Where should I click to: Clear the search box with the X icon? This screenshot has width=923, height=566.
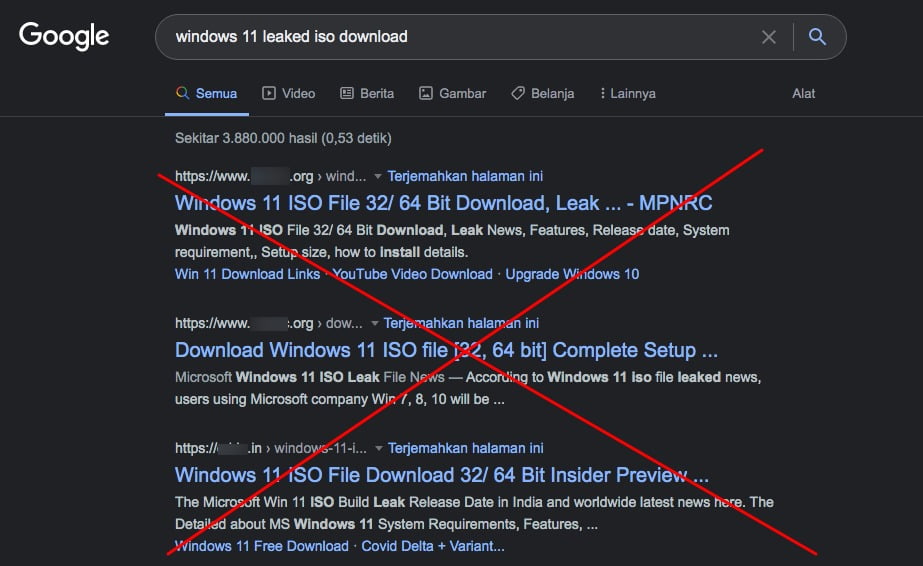coord(768,37)
